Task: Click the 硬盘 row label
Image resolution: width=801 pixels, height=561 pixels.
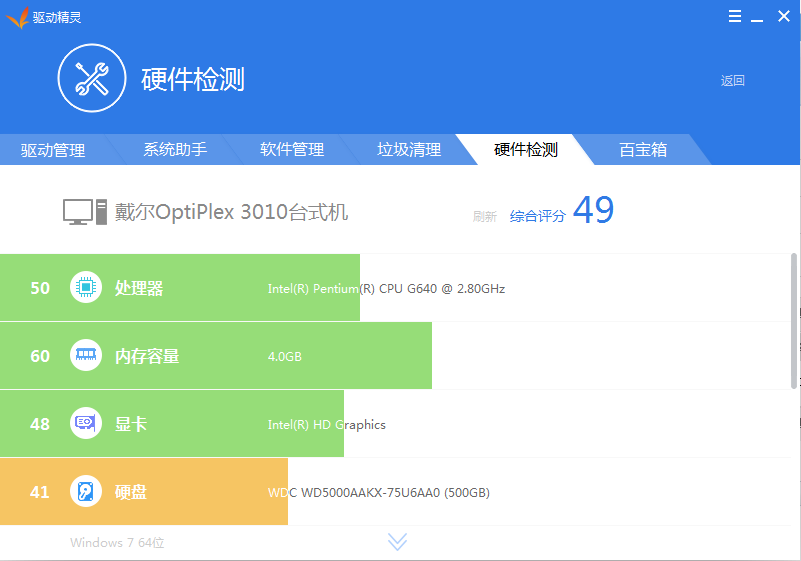Action: tap(131, 492)
